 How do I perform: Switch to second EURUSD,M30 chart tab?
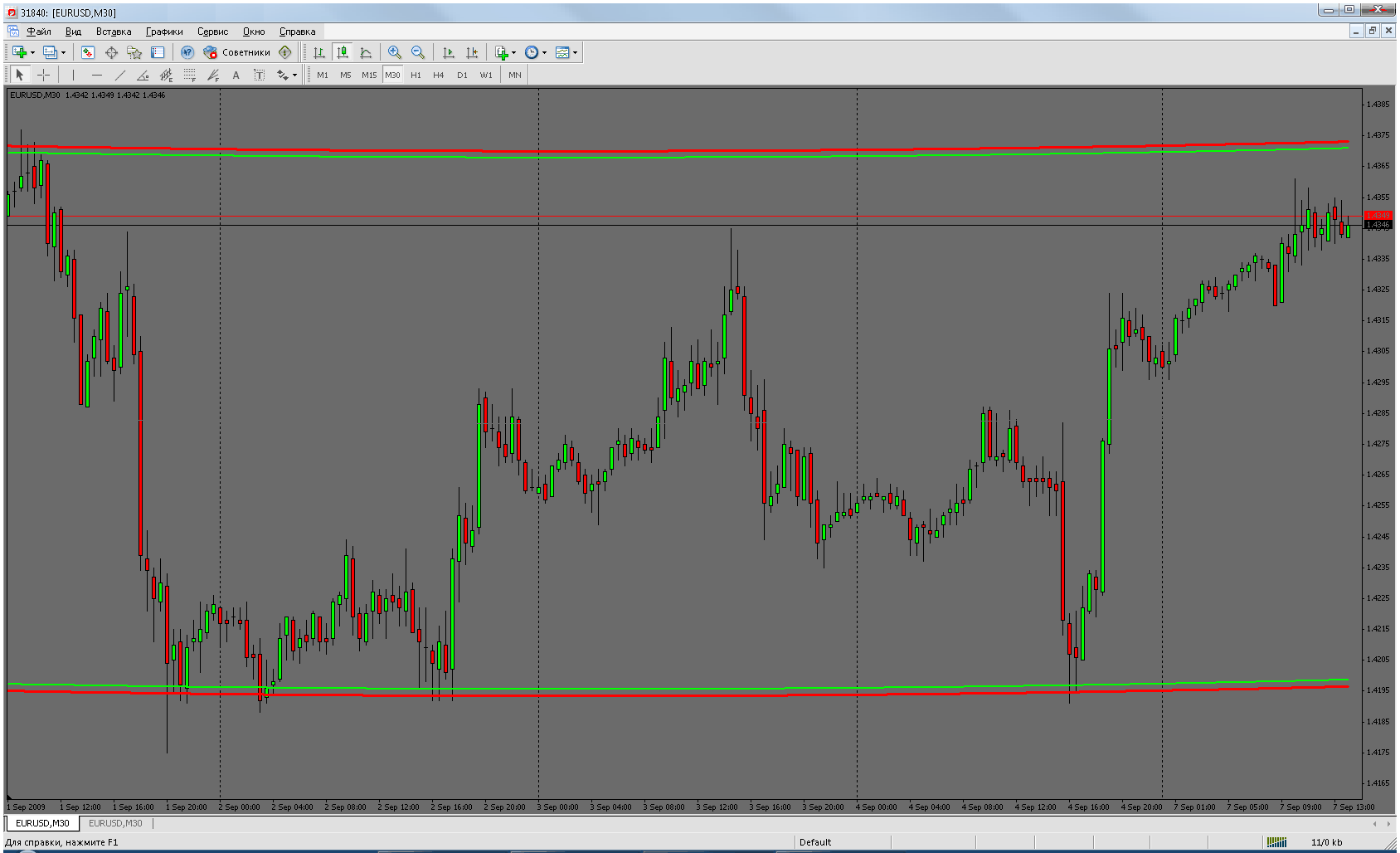click(115, 823)
